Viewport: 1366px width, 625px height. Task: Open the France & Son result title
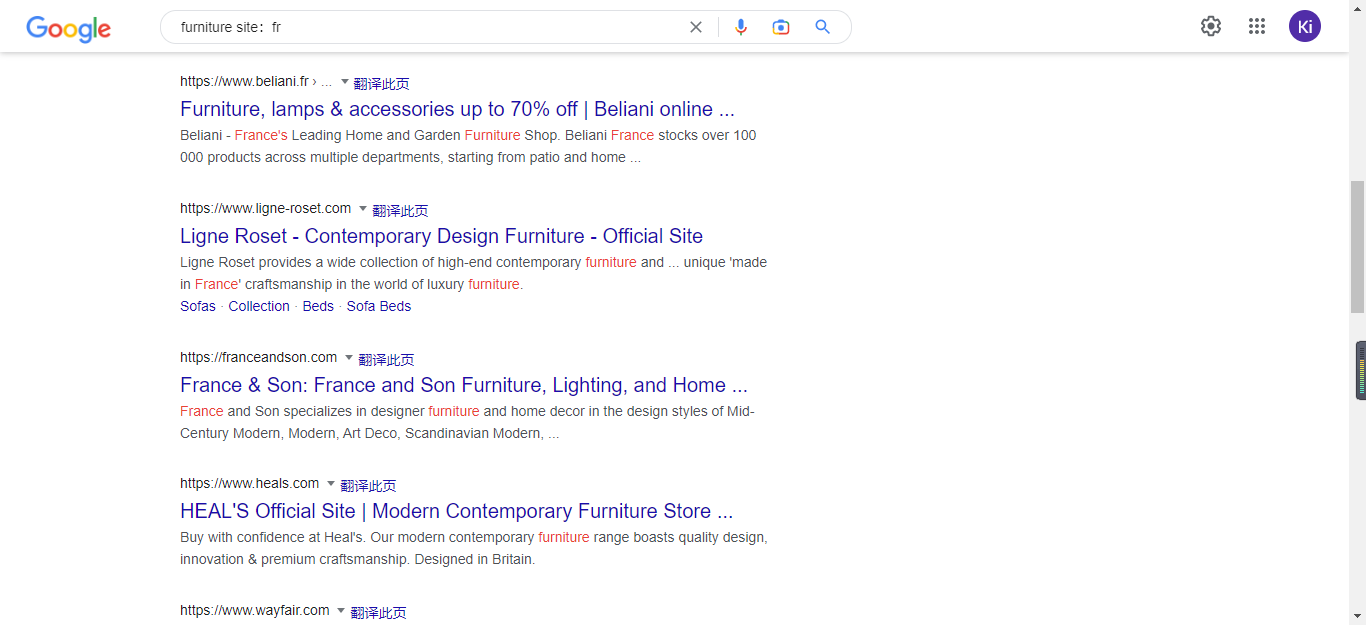(463, 385)
